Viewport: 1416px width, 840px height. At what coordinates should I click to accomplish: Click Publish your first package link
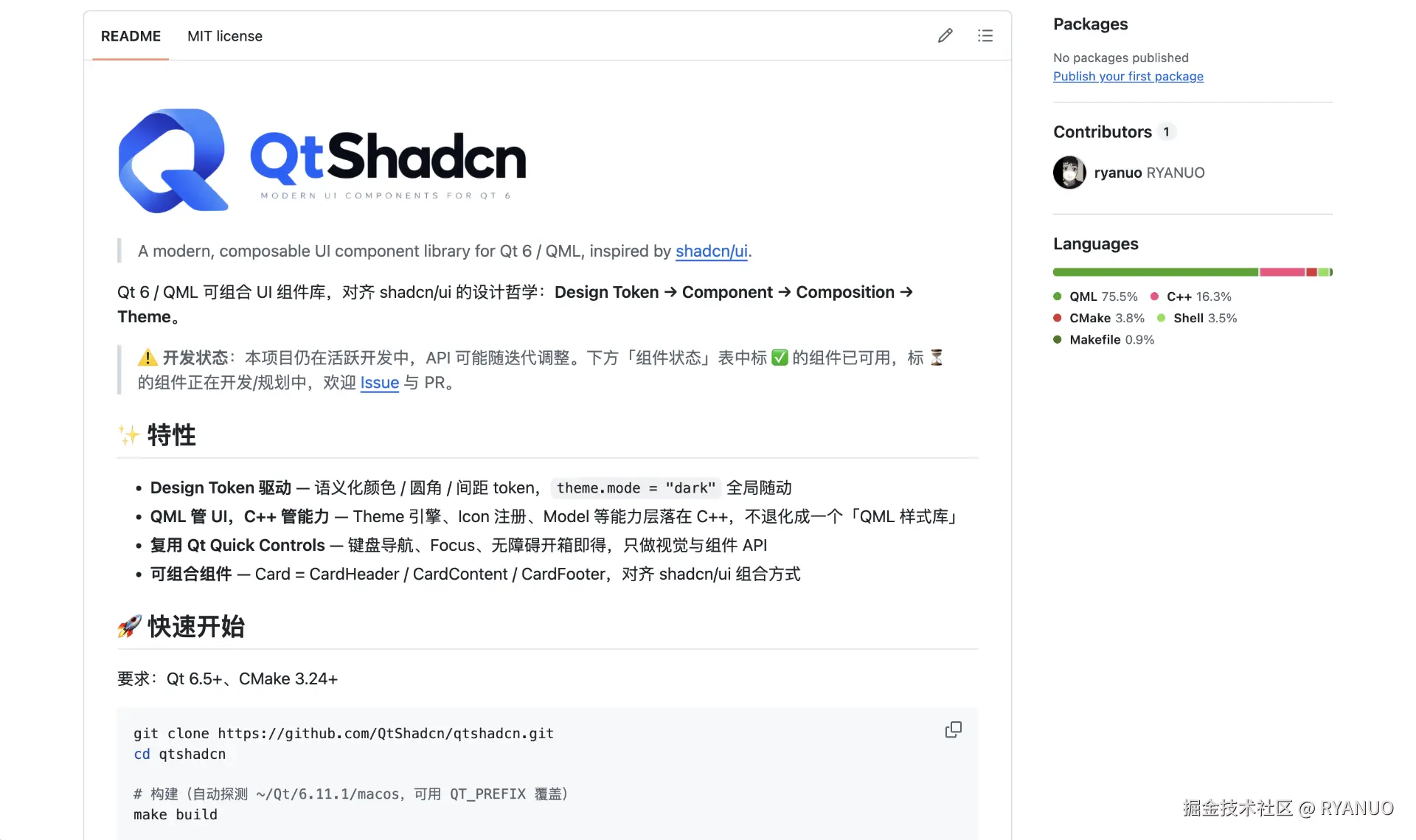coord(1128,76)
